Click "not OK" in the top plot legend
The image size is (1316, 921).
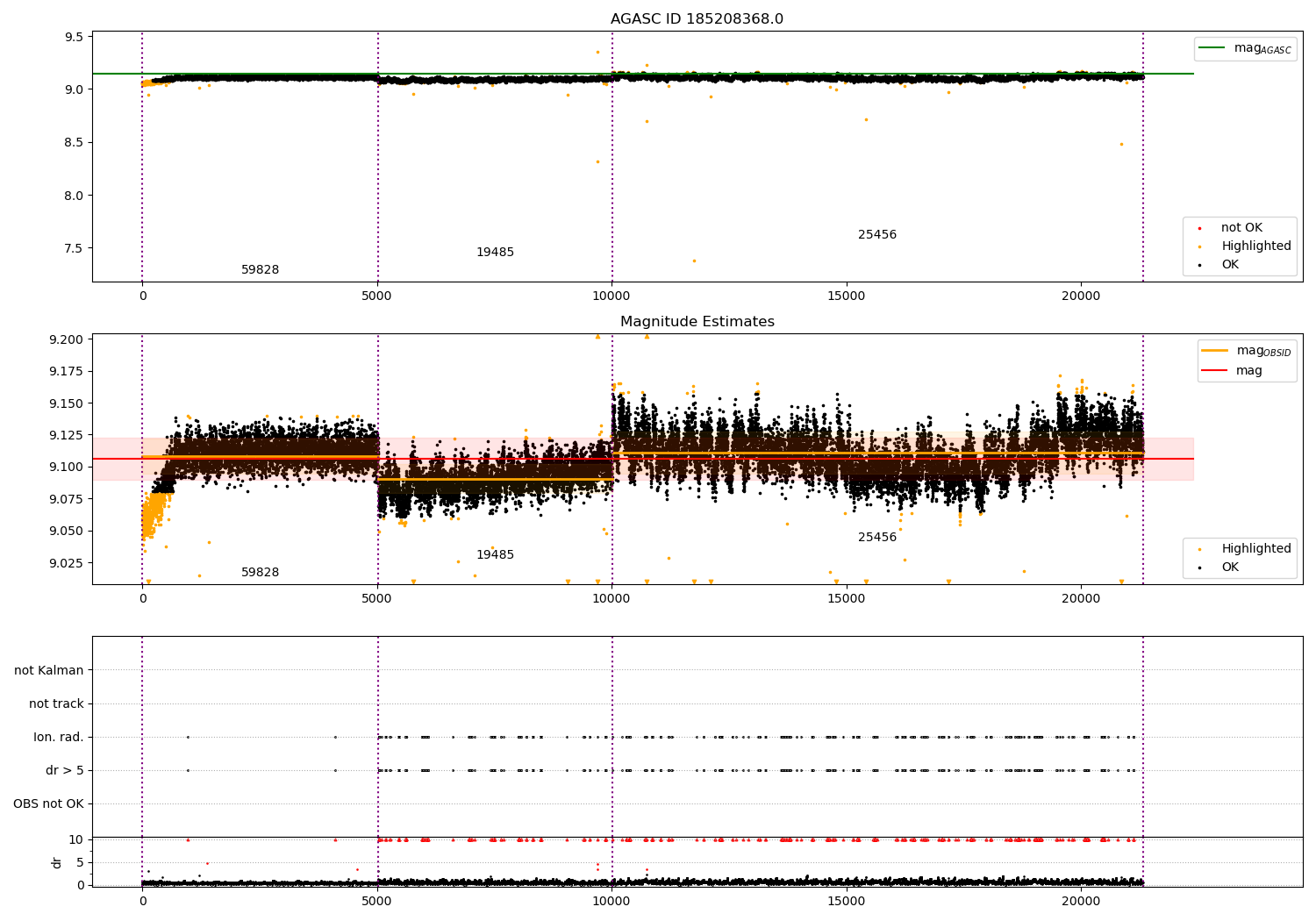[x=1241, y=228]
